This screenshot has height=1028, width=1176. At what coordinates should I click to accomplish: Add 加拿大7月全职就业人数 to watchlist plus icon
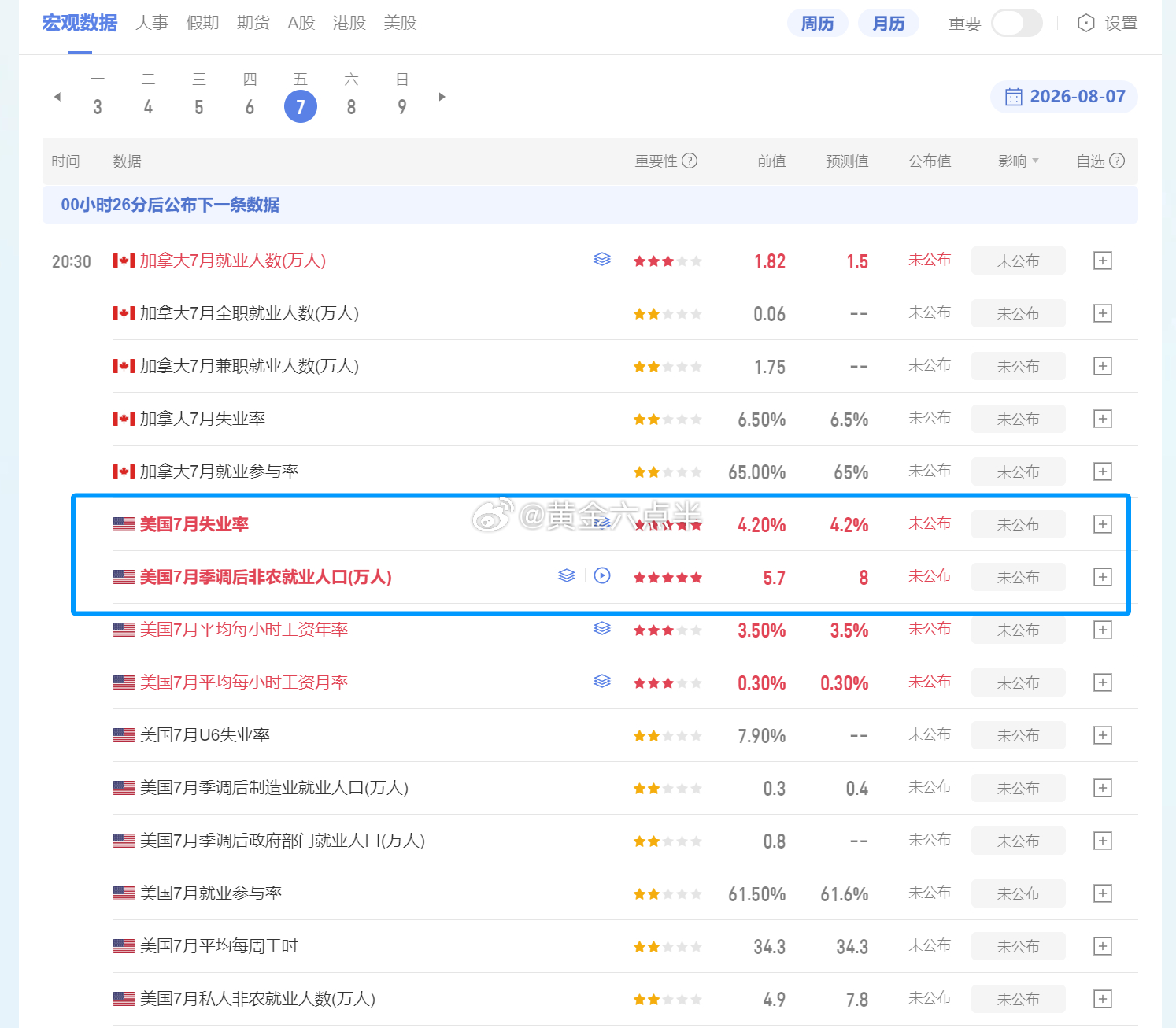pyautogui.click(x=1103, y=313)
